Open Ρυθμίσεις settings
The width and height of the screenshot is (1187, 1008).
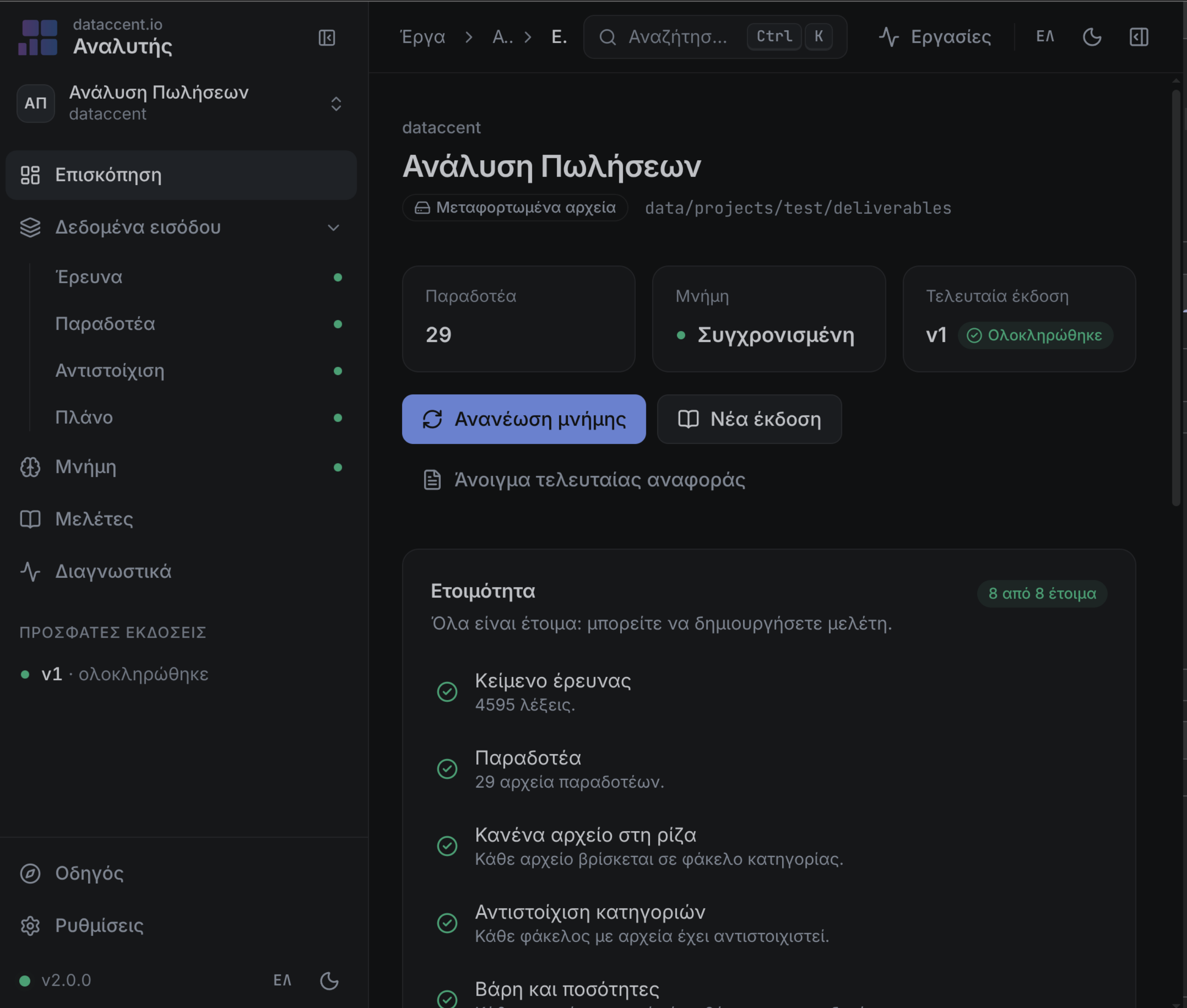(x=181, y=925)
